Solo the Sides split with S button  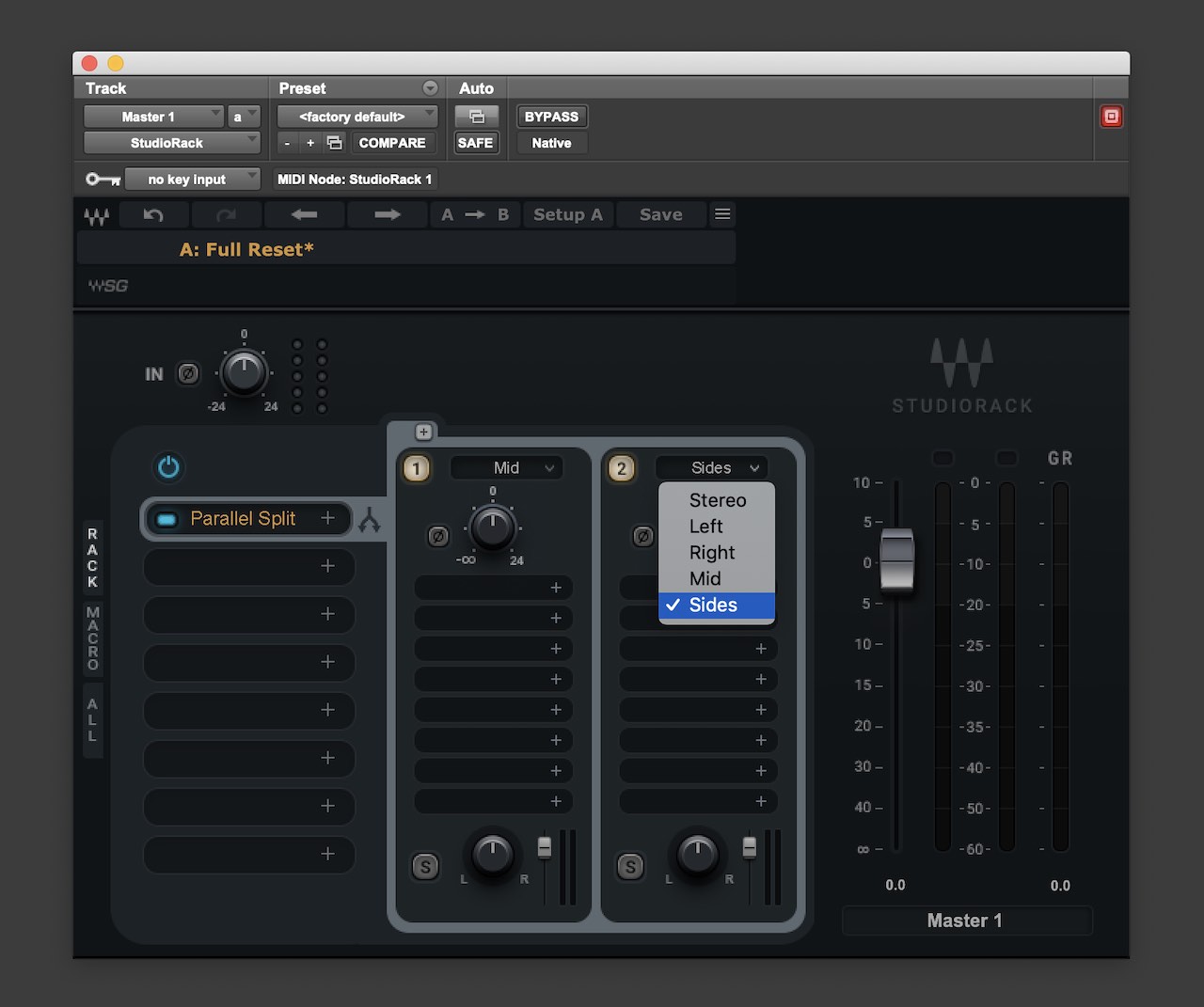pyautogui.click(x=630, y=867)
